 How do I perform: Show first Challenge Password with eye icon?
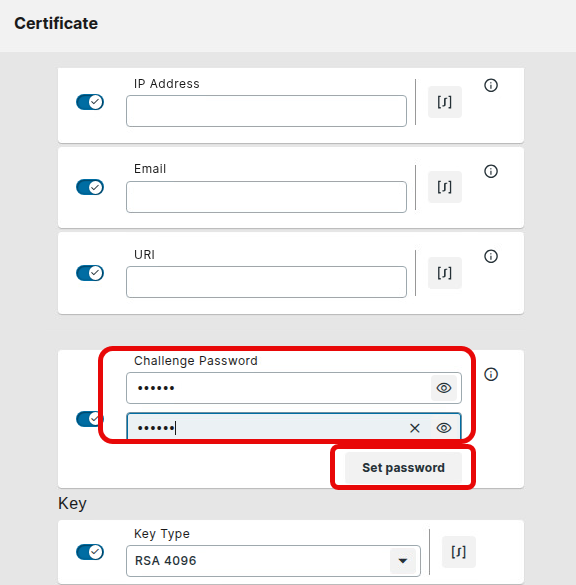(x=444, y=388)
